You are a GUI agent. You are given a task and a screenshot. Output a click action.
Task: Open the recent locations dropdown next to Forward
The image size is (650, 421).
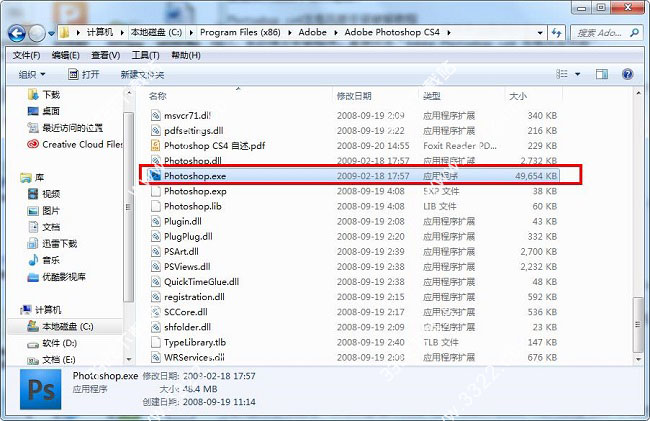coord(51,34)
